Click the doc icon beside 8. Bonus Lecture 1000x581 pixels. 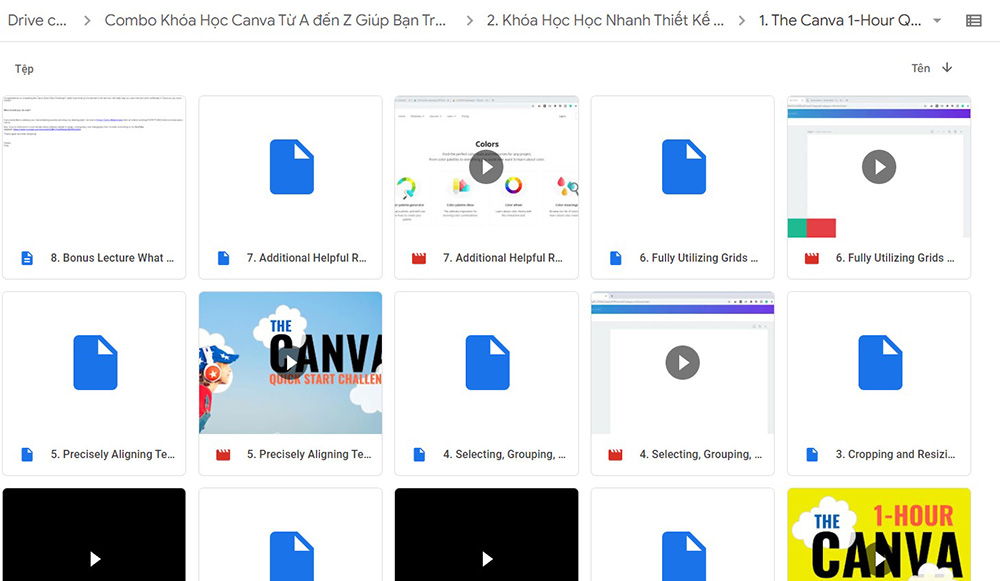pos(27,258)
